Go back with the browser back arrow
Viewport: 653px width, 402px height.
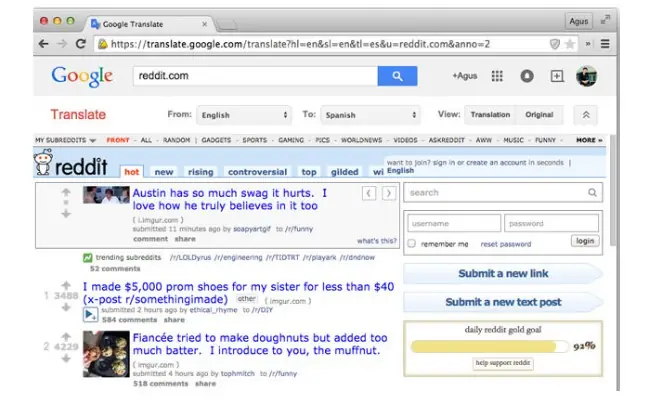(x=43, y=44)
